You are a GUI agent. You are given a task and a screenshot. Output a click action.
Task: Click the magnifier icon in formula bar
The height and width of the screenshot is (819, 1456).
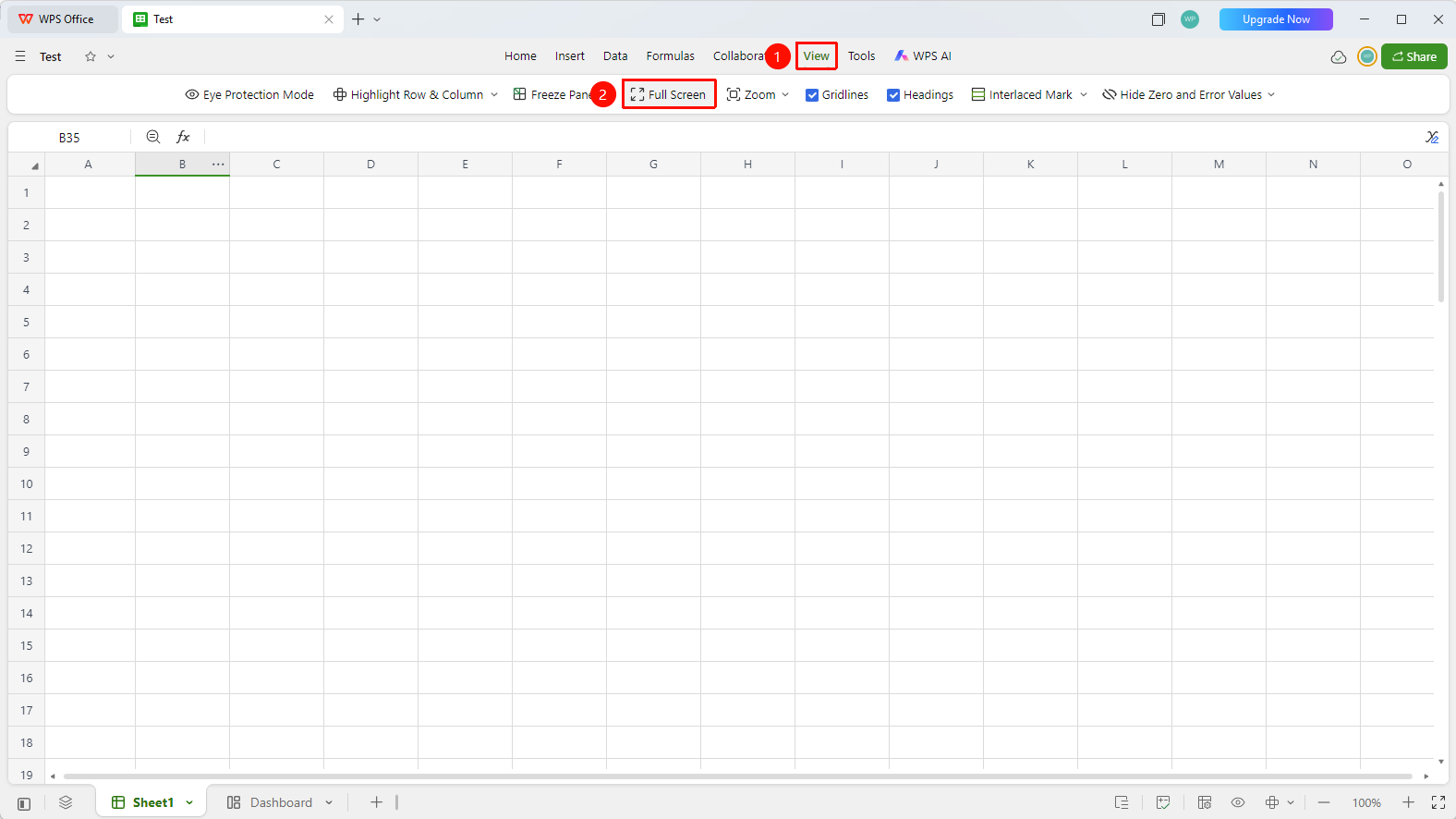153,137
